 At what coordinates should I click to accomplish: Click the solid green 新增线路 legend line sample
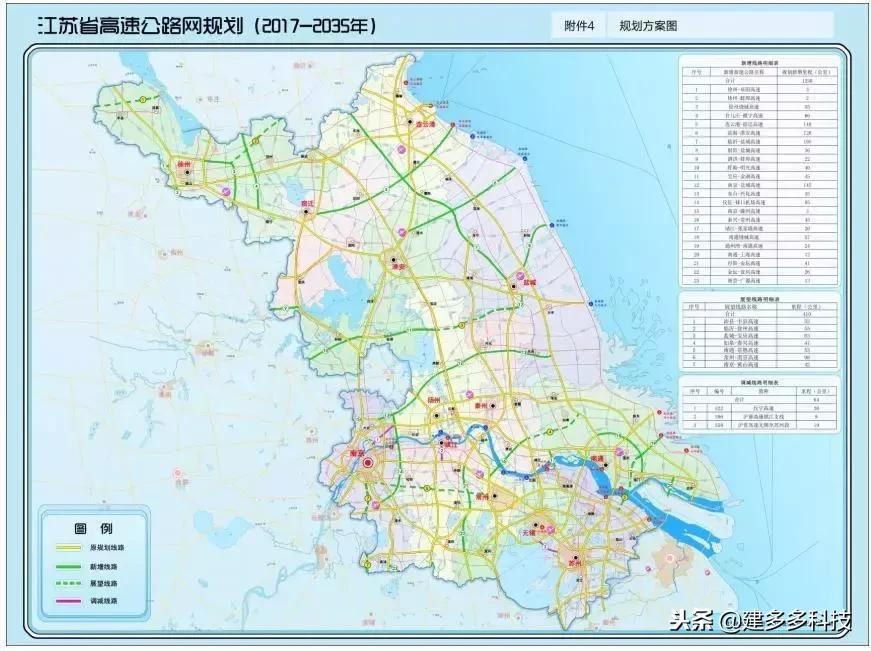[68, 567]
